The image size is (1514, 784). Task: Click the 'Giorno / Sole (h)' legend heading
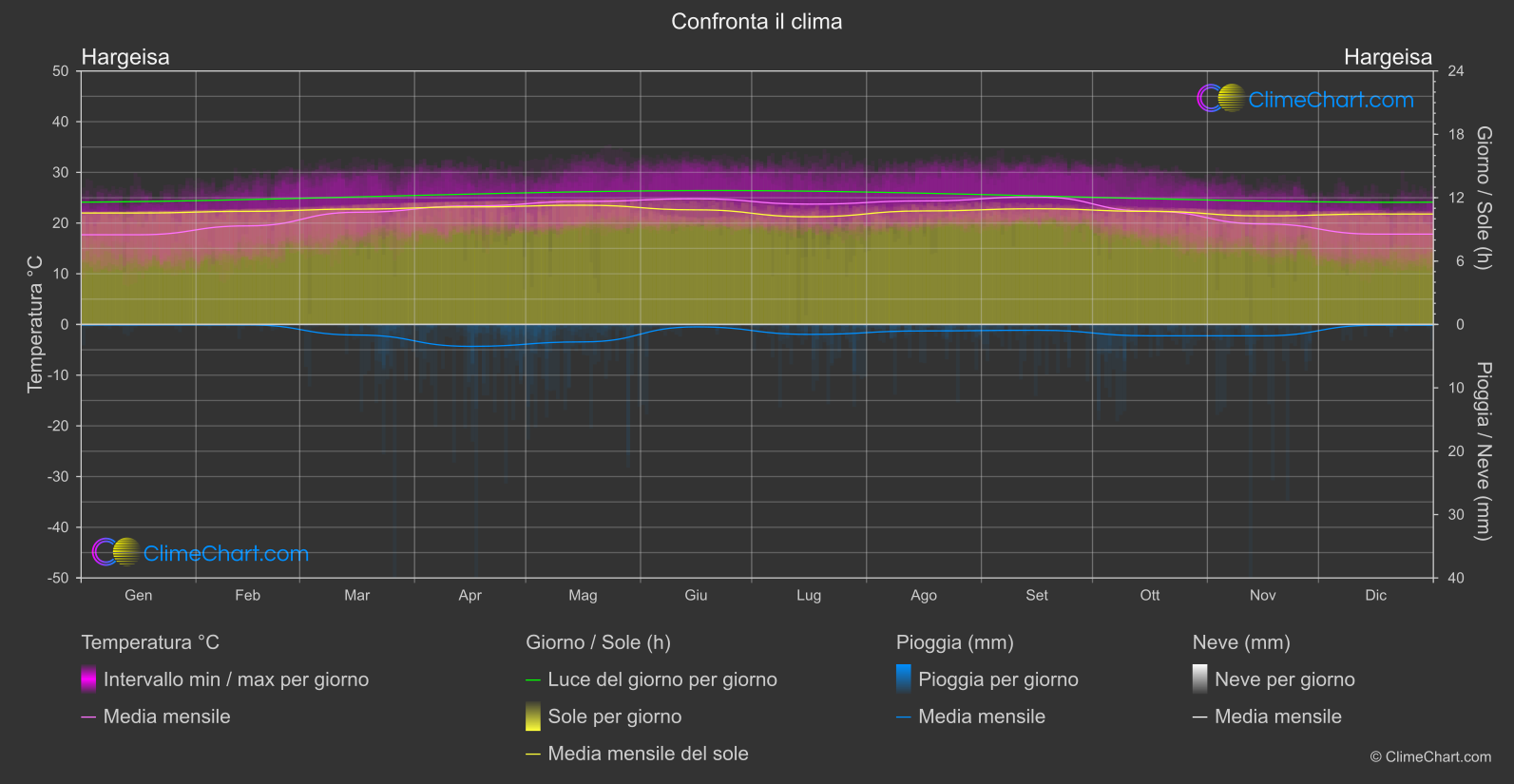tap(599, 642)
